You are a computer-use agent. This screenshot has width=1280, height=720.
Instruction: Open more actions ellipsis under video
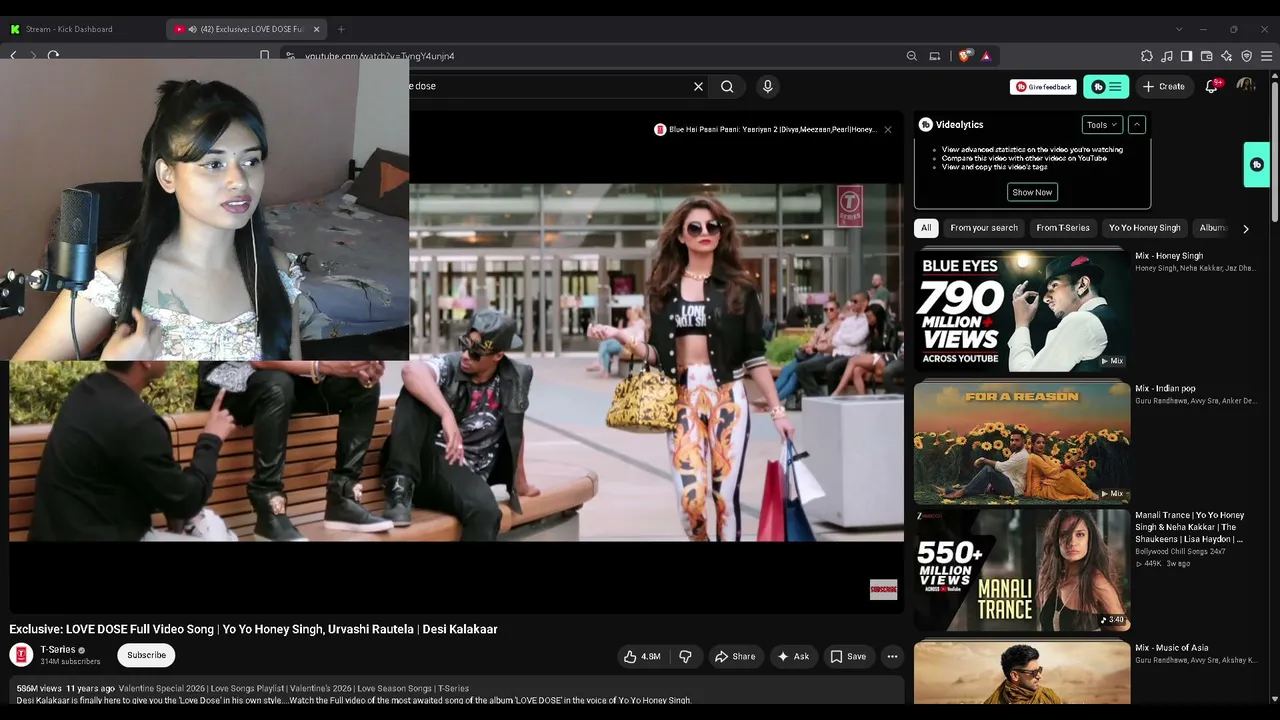pyautogui.click(x=892, y=657)
